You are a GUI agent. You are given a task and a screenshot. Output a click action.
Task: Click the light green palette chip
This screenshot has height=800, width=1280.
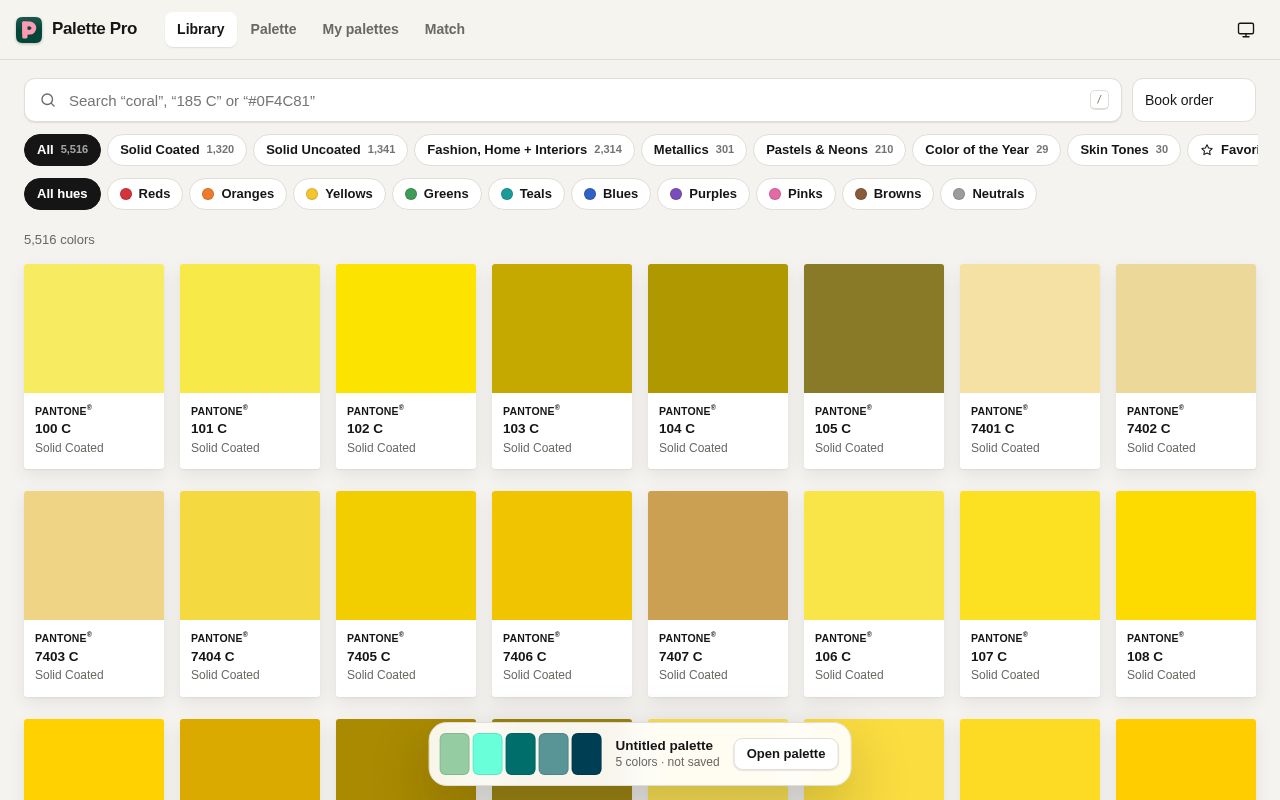pyautogui.click(x=455, y=754)
